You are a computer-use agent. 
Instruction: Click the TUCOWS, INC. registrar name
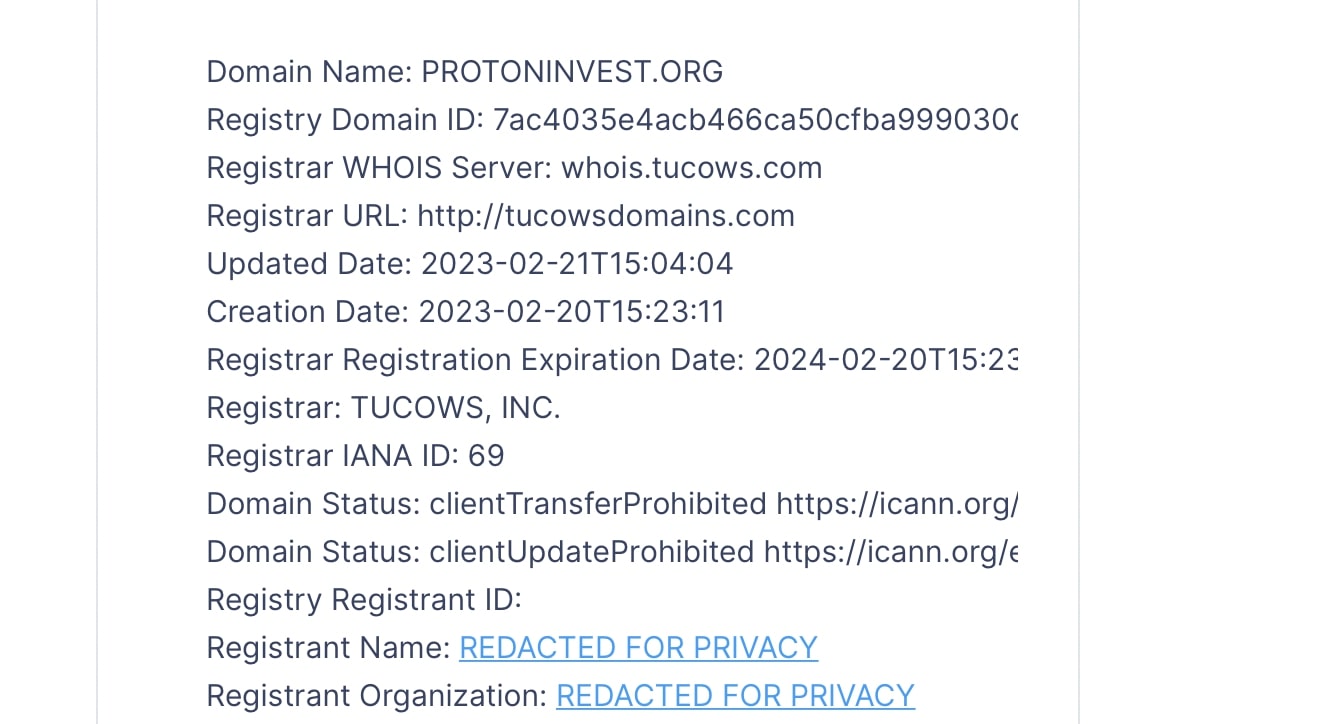point(455,408)
